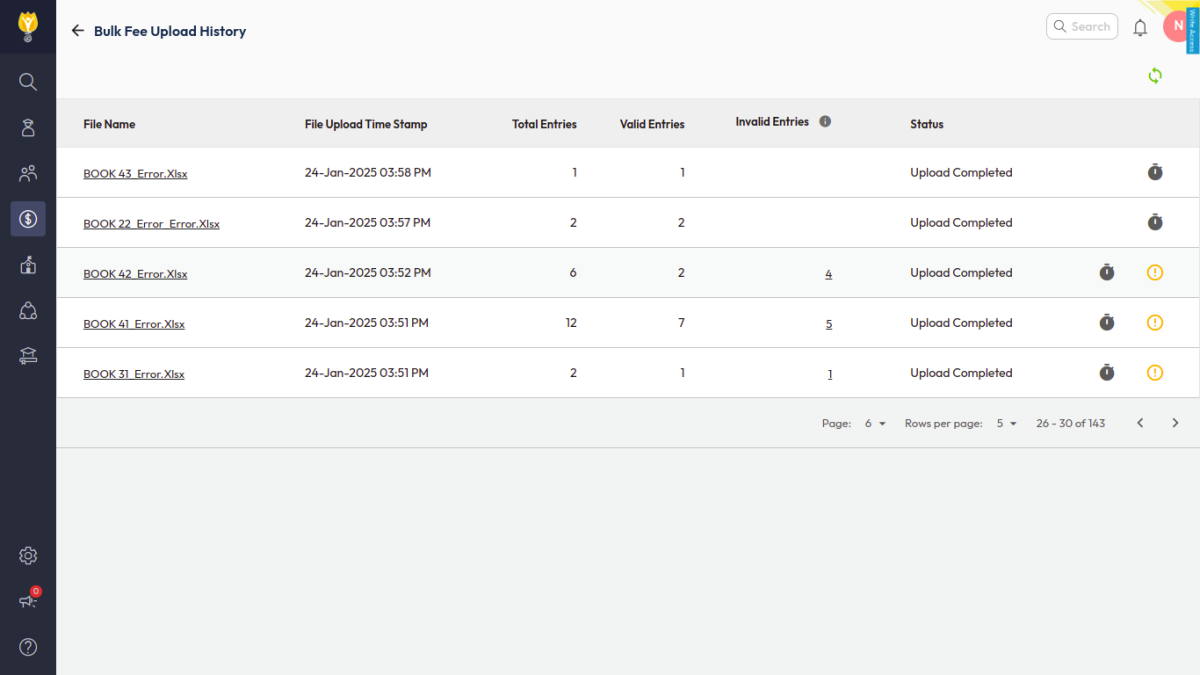
Task: Change the Rows per page dropdown
Action: click(x=1003, y=423)
